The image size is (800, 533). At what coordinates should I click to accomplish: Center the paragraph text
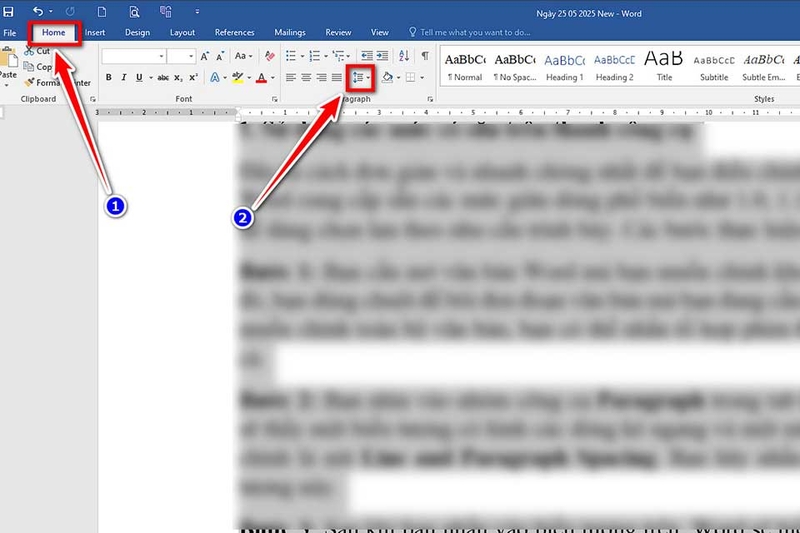pyautogui.click(x=306, y=78)
